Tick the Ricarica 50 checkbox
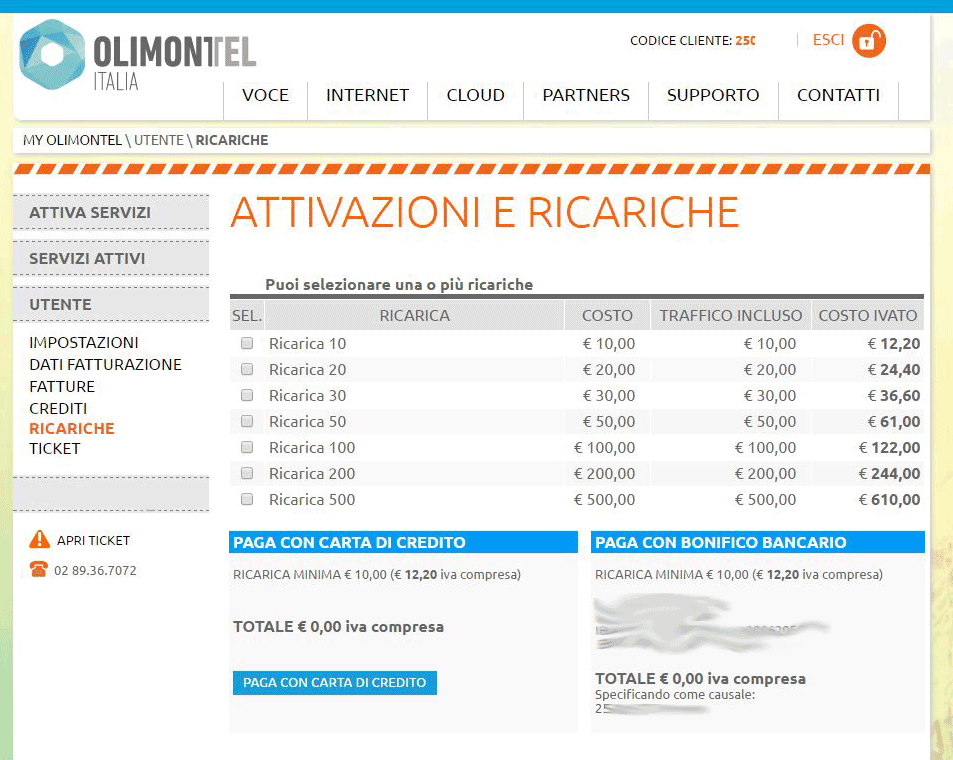953x760 pixels. pos(247,422)
